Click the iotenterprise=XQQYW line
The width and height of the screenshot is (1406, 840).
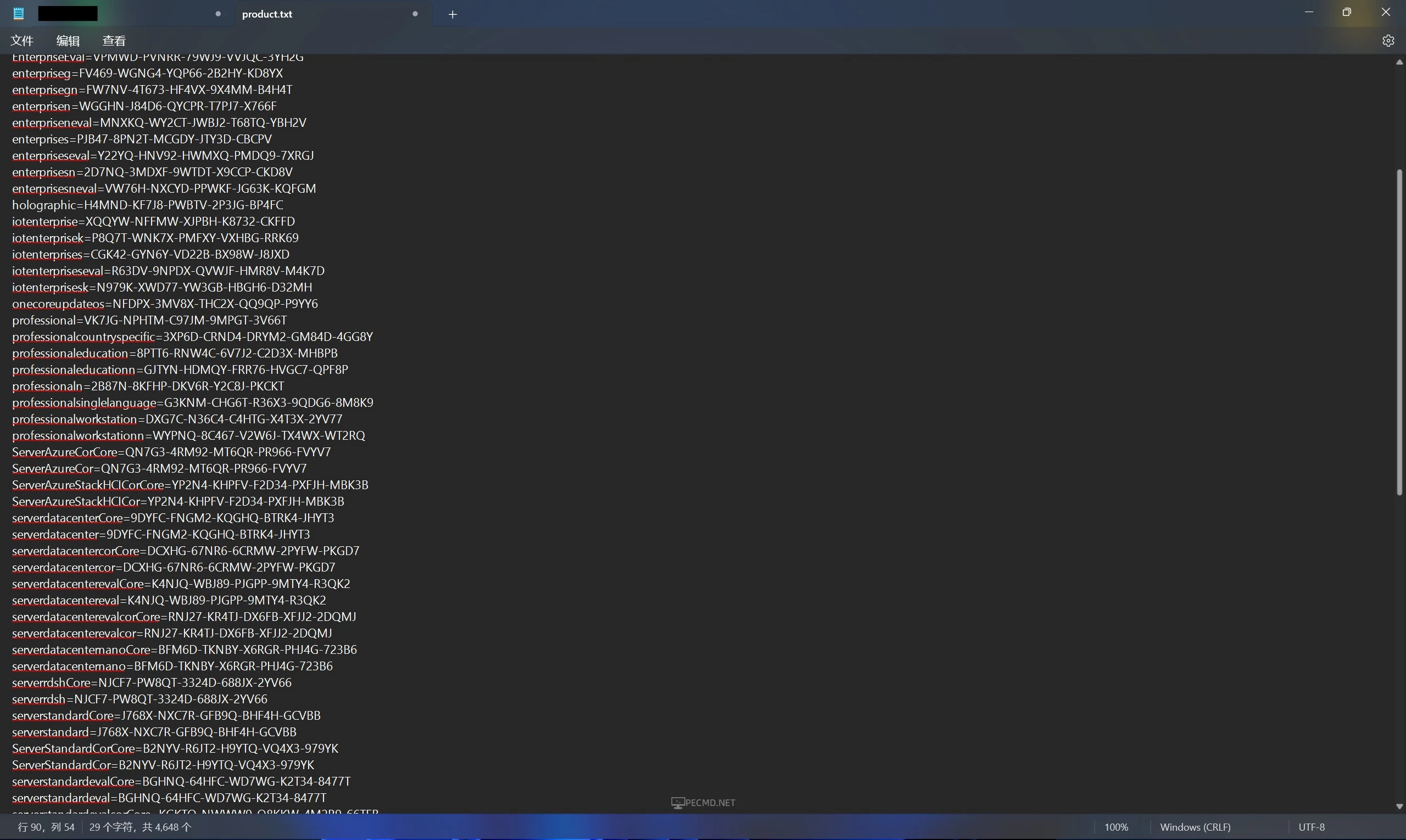(153, 221)
